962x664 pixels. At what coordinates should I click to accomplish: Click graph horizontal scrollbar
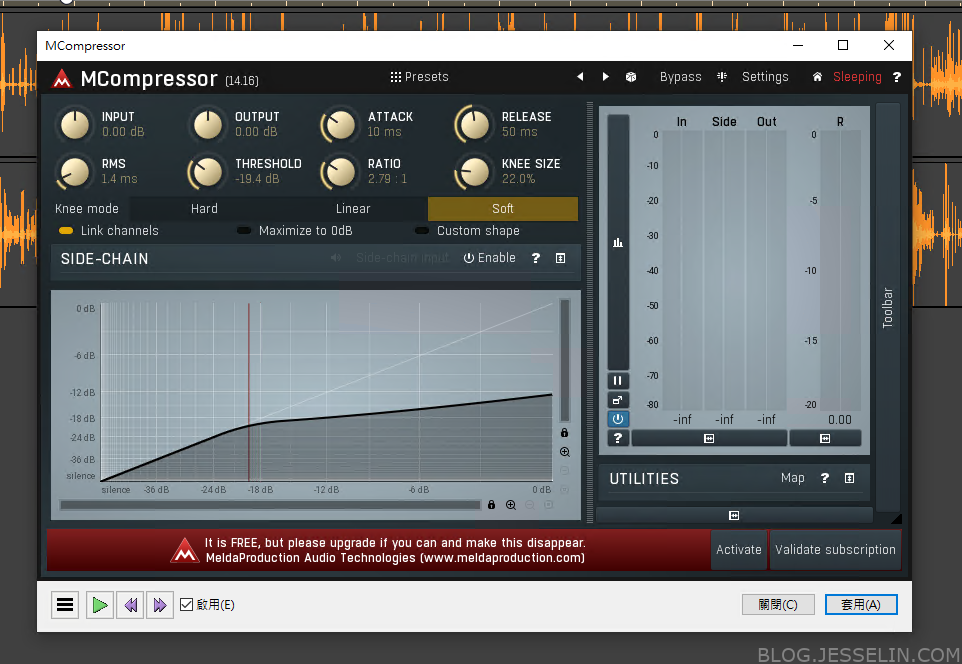pos(270,505)
